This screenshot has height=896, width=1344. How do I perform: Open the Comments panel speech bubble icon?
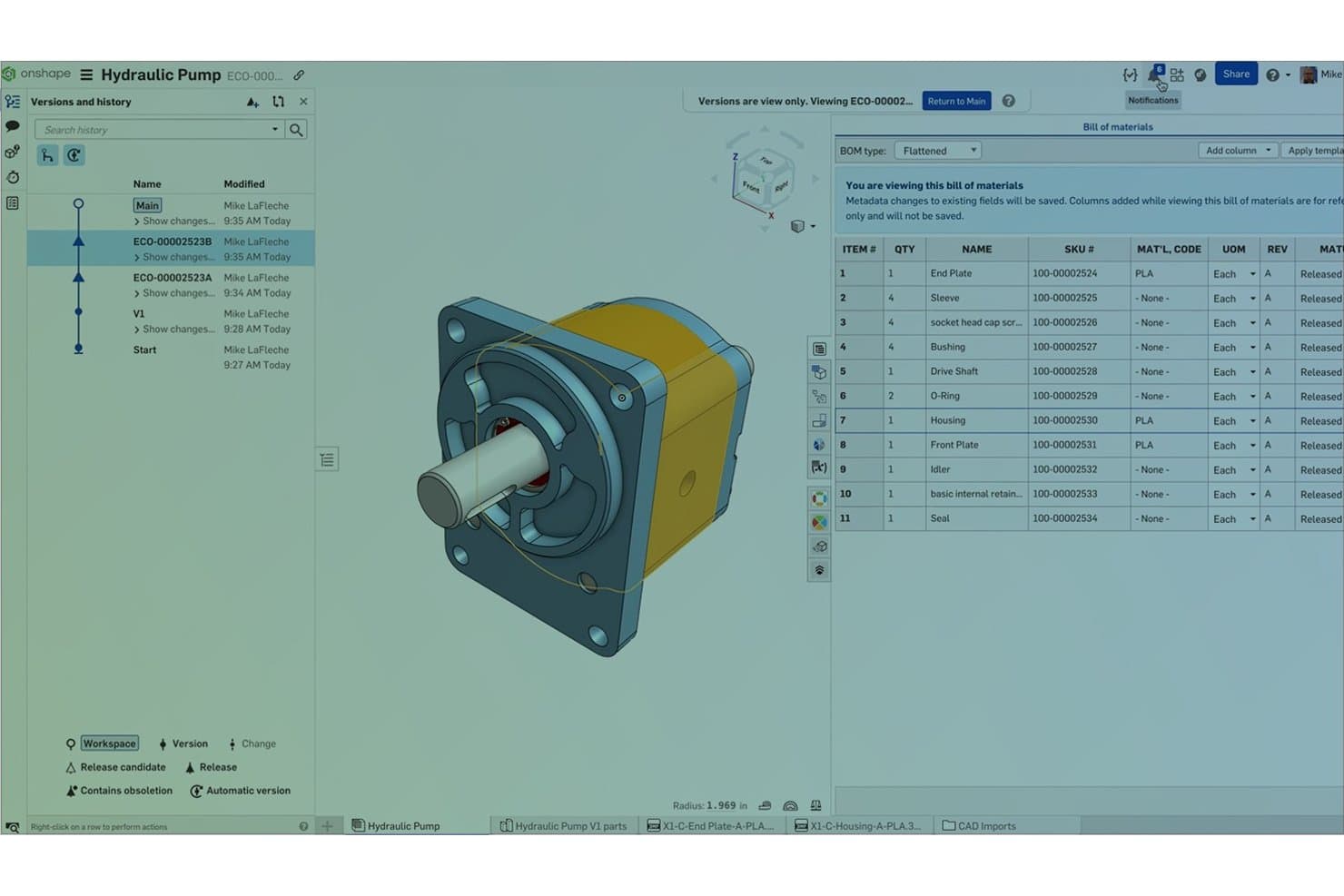coord(13,126)
